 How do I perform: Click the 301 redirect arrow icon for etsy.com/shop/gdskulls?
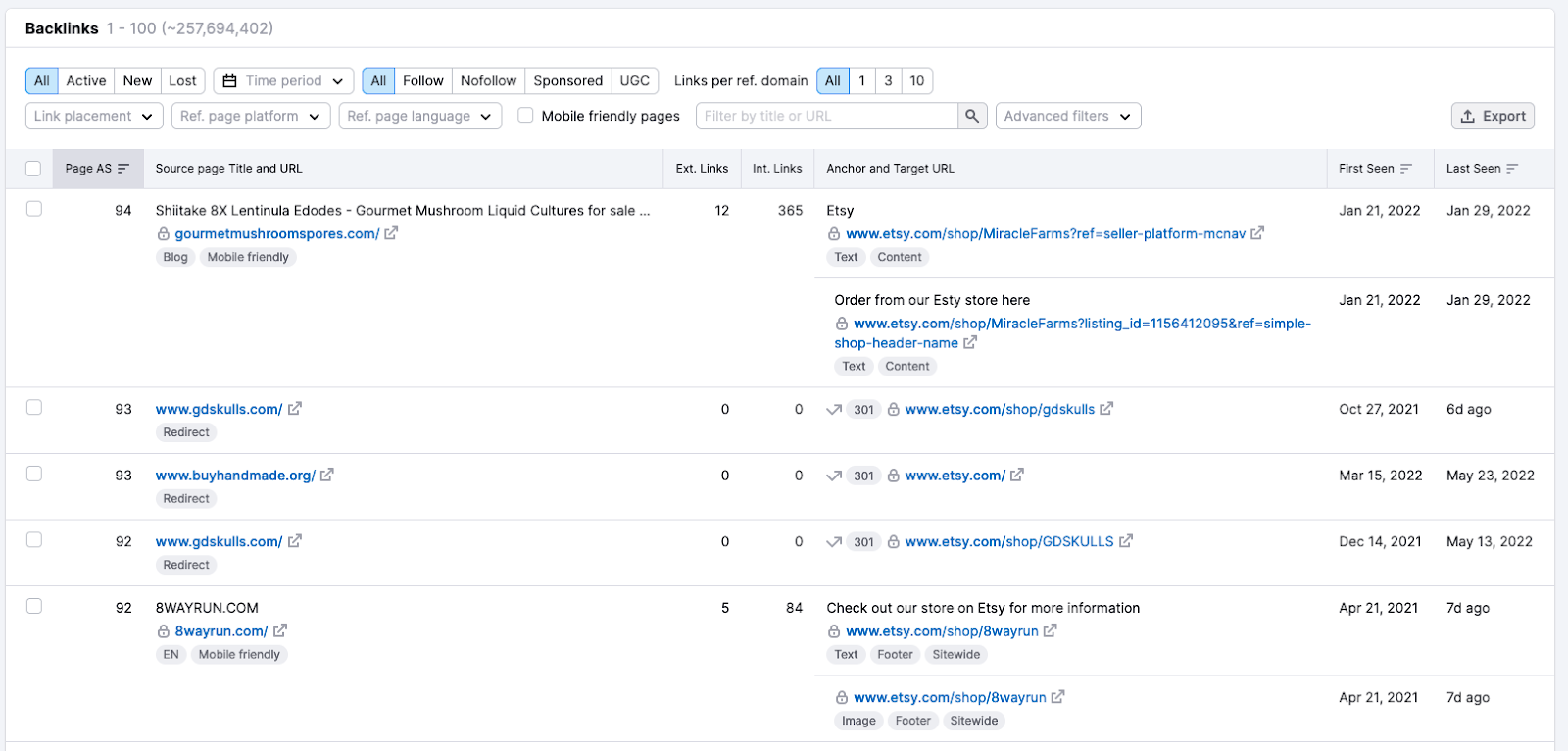(834, 409)
